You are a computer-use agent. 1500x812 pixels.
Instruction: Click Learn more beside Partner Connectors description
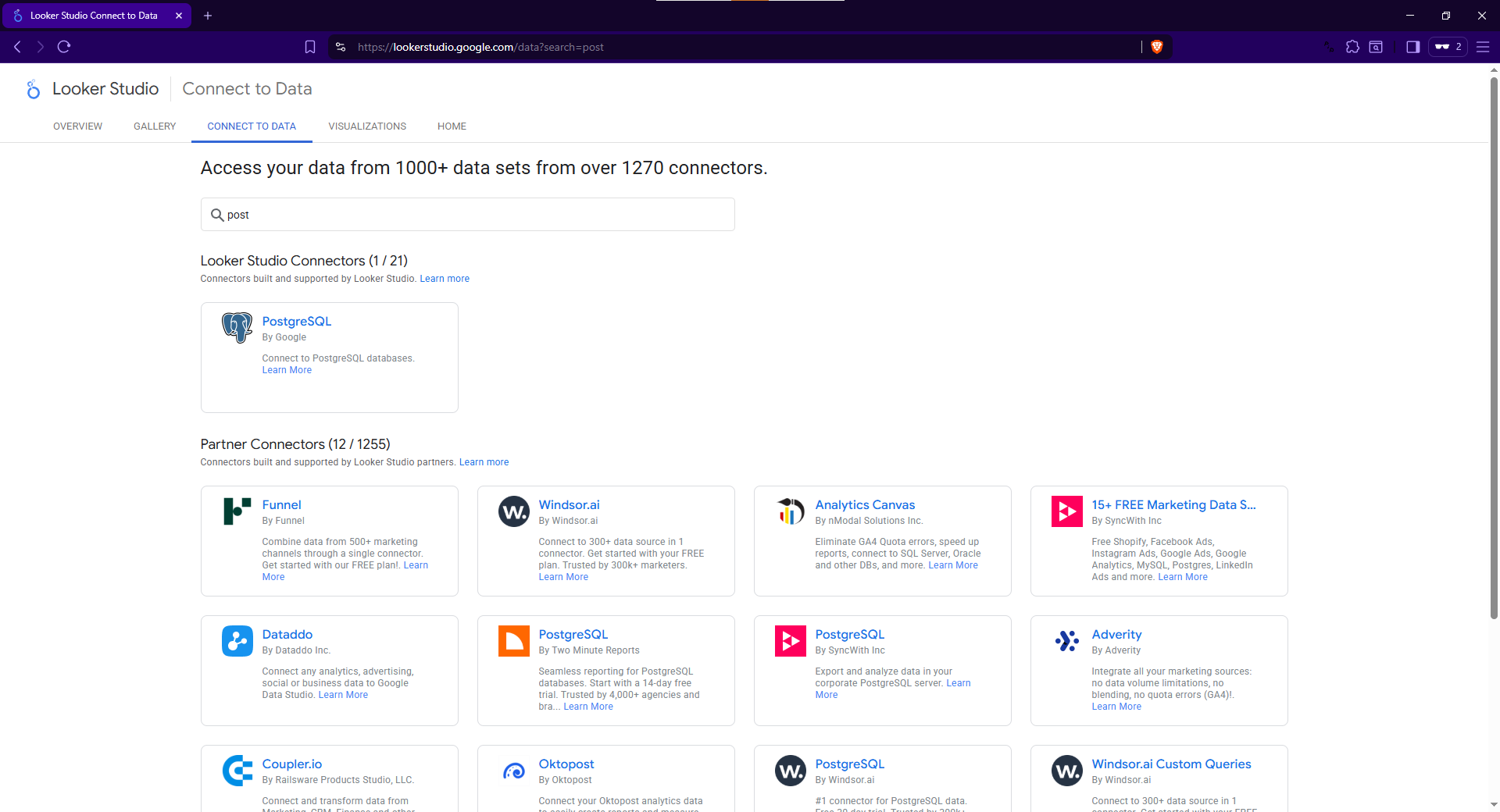pos(484,462)
